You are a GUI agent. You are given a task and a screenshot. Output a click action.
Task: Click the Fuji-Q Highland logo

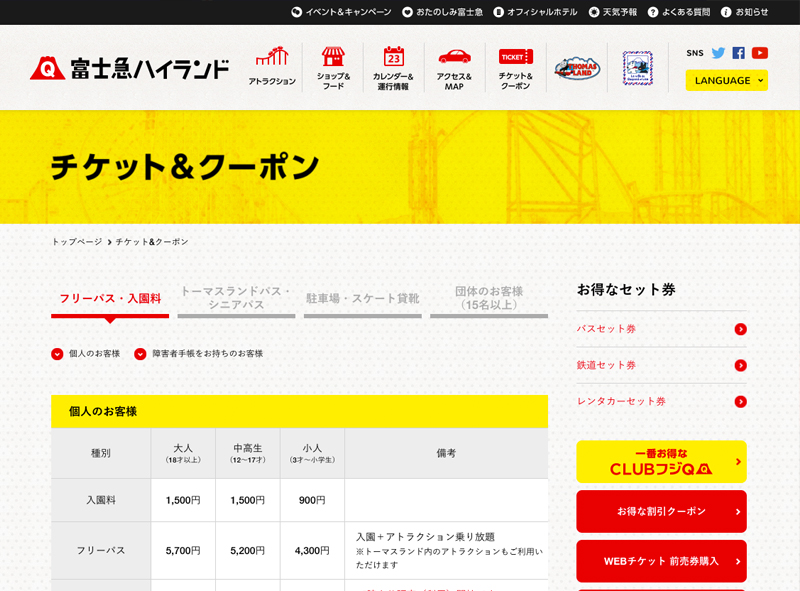129,68
